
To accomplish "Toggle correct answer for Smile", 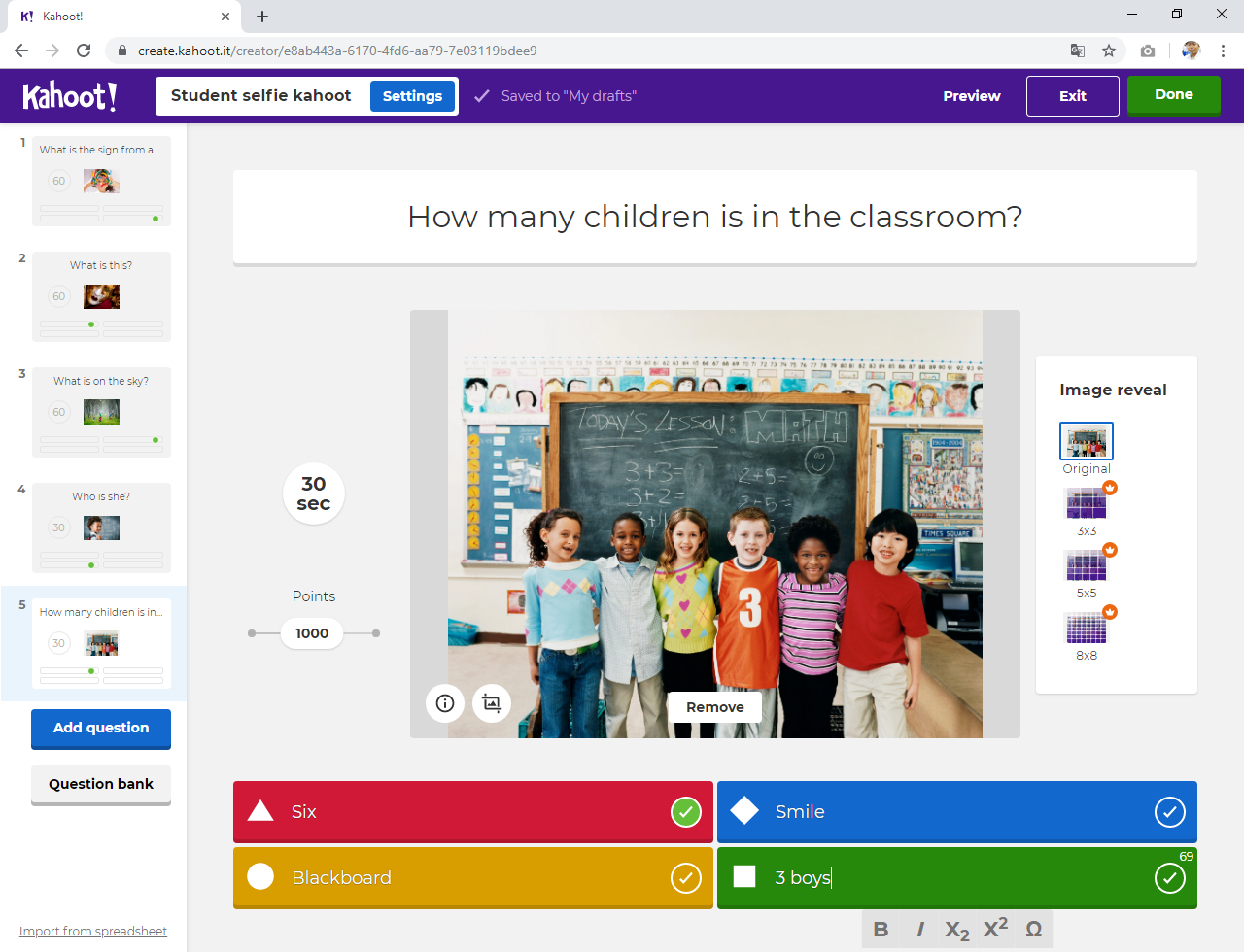I will click(x=1169, y=812).
